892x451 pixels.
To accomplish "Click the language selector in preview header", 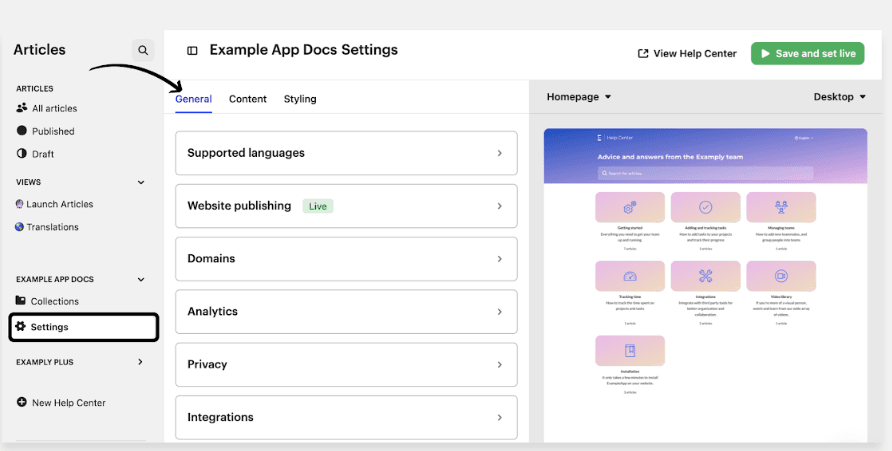I will pyautogui.click(x=803, y=138).
